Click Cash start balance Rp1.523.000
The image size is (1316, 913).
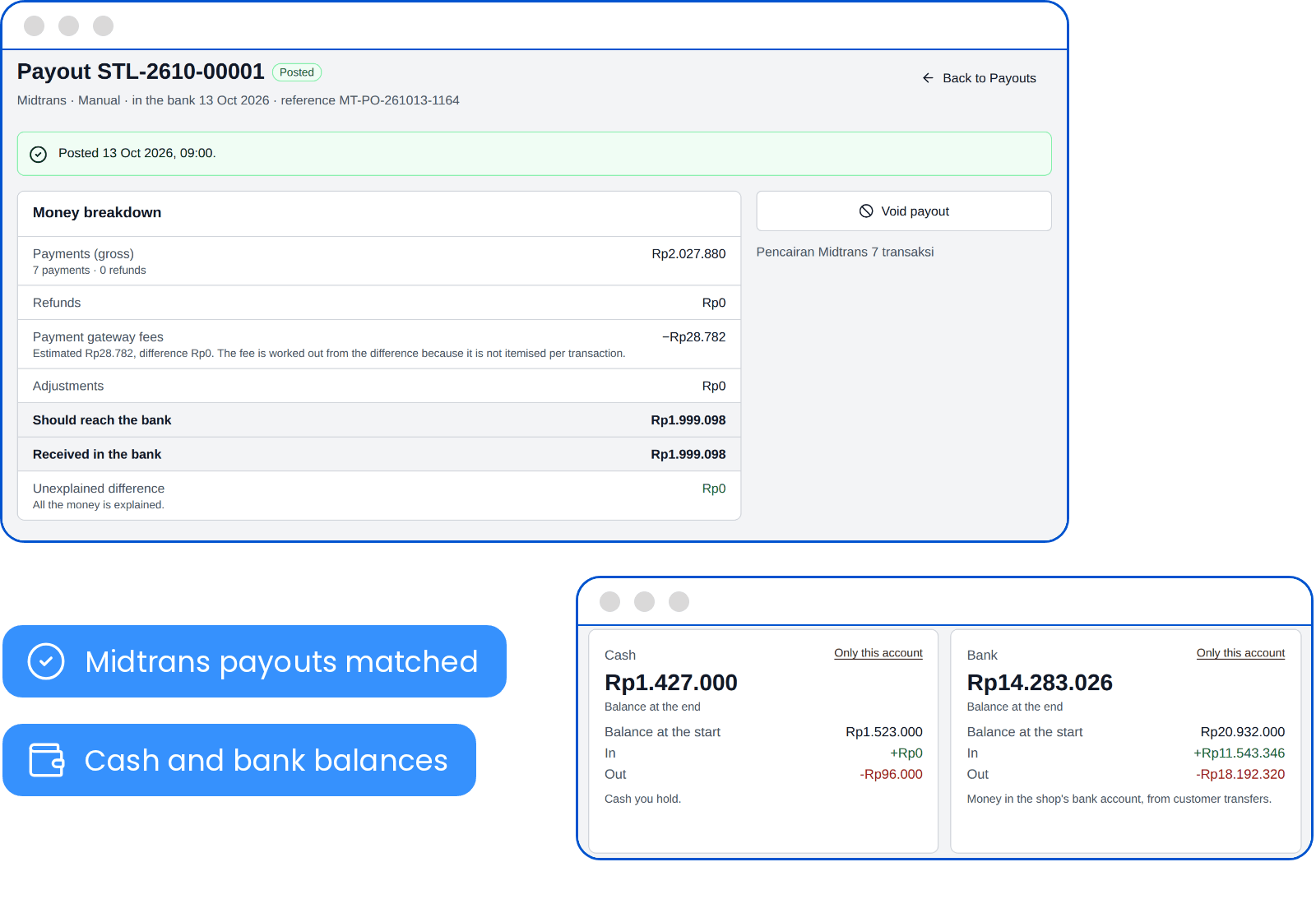tap(884, 732)
